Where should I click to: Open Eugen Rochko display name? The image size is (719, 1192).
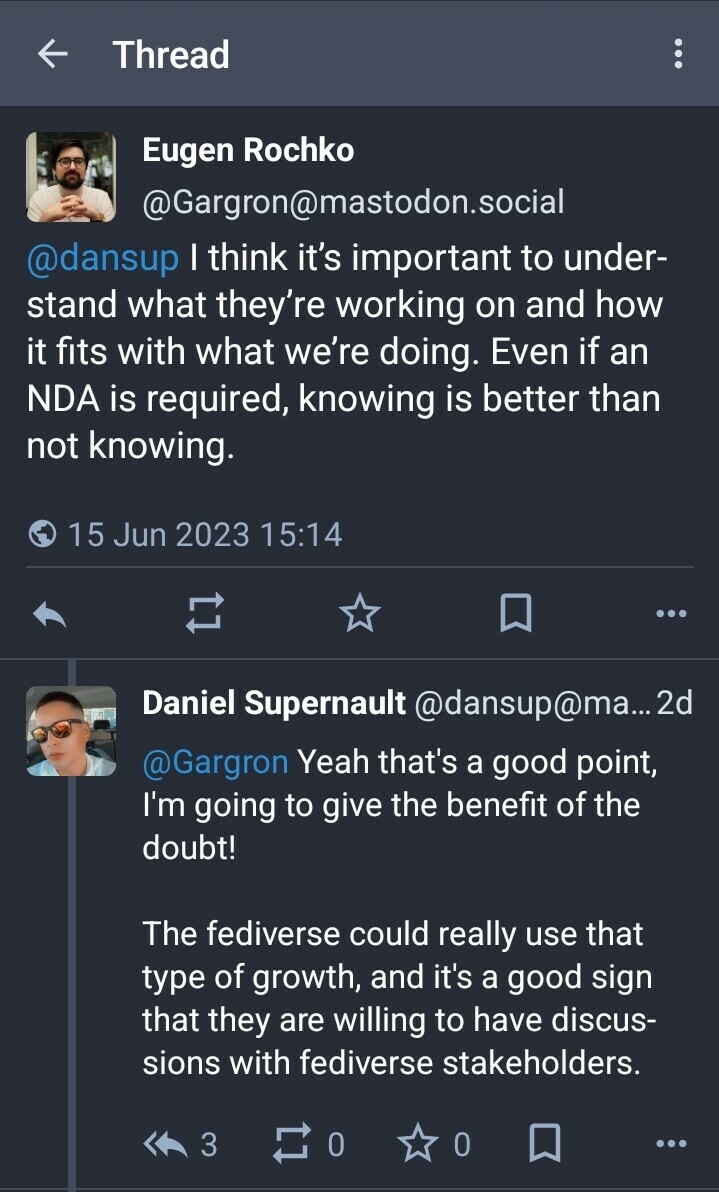pyautogui.click(x=248, y=151)
